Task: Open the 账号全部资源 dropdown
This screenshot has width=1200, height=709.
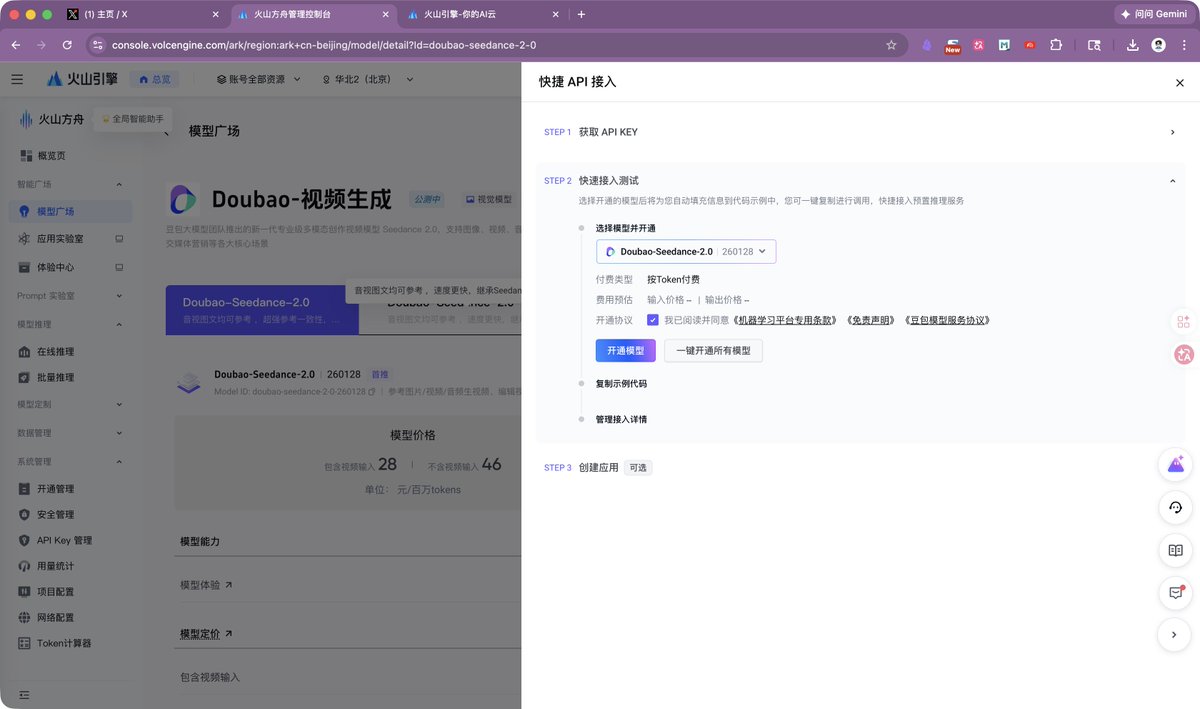Action: point(259,79)
